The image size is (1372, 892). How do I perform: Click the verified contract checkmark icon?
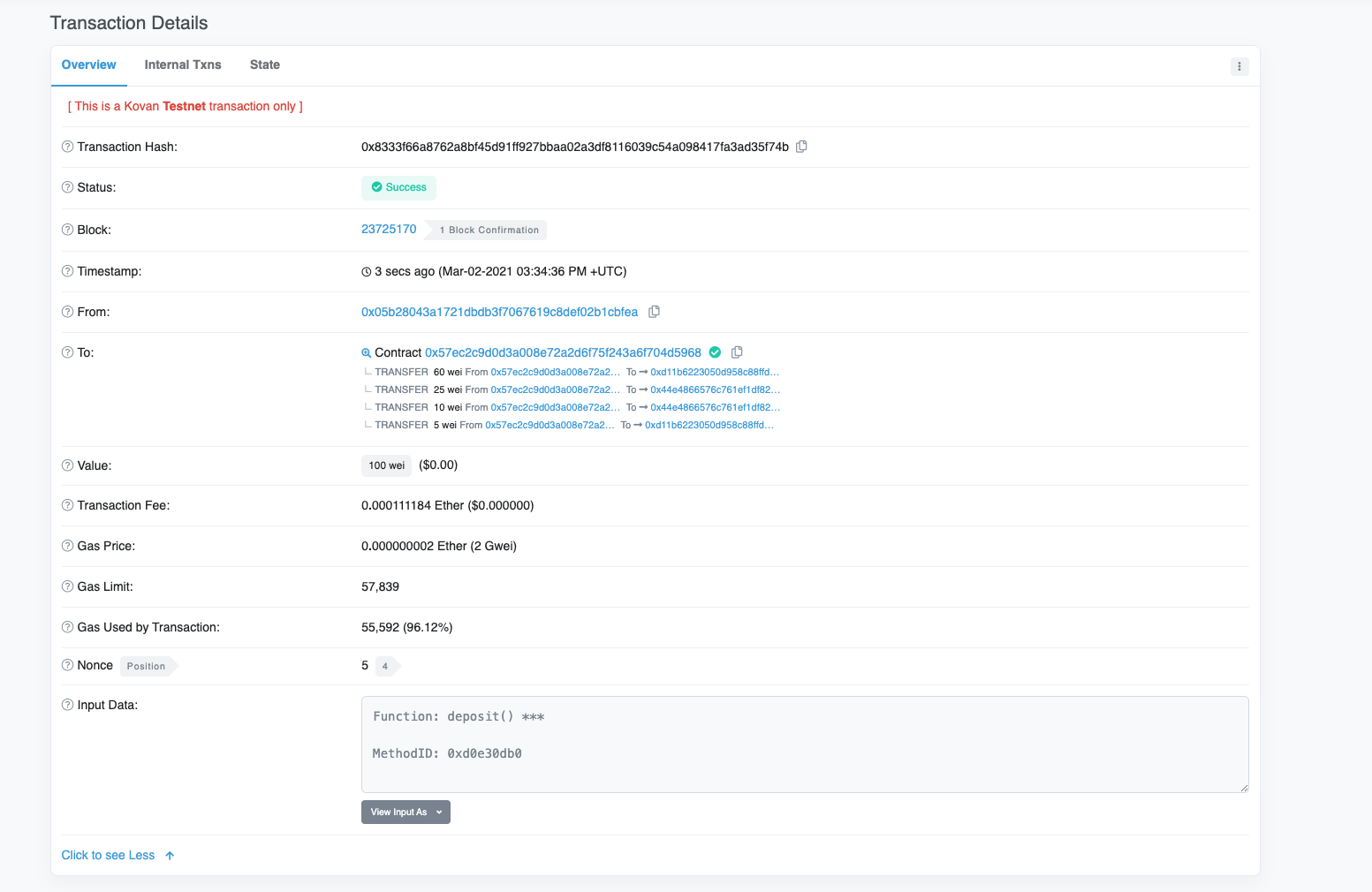(715, 352)
